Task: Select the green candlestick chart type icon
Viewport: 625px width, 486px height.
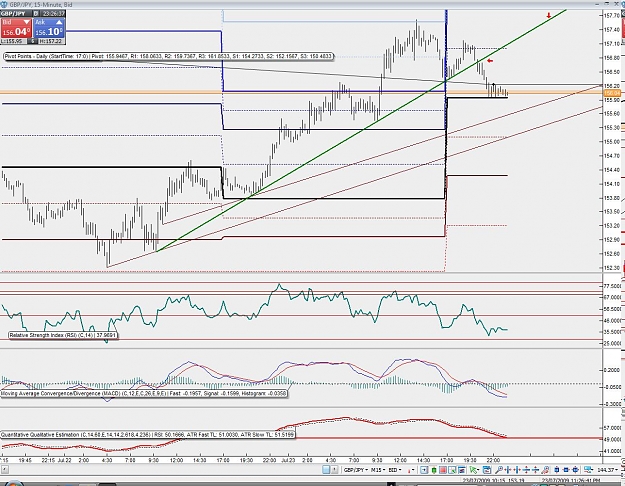Action: 434,470
